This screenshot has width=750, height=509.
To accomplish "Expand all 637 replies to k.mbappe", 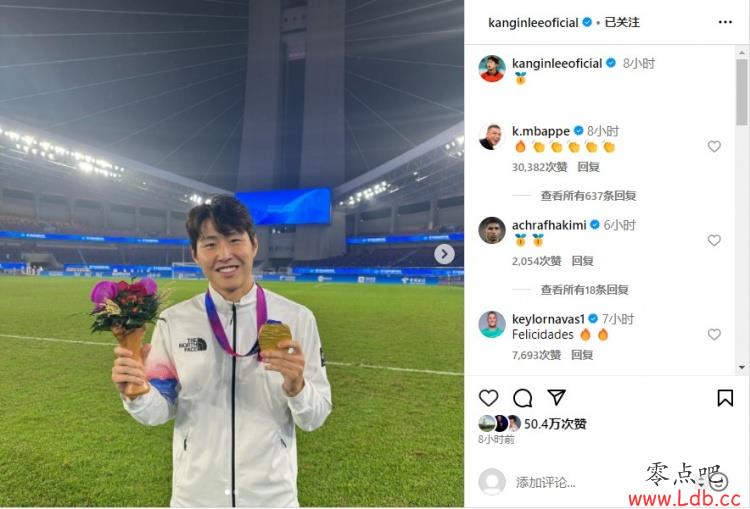I will click(x=588, y=196).
